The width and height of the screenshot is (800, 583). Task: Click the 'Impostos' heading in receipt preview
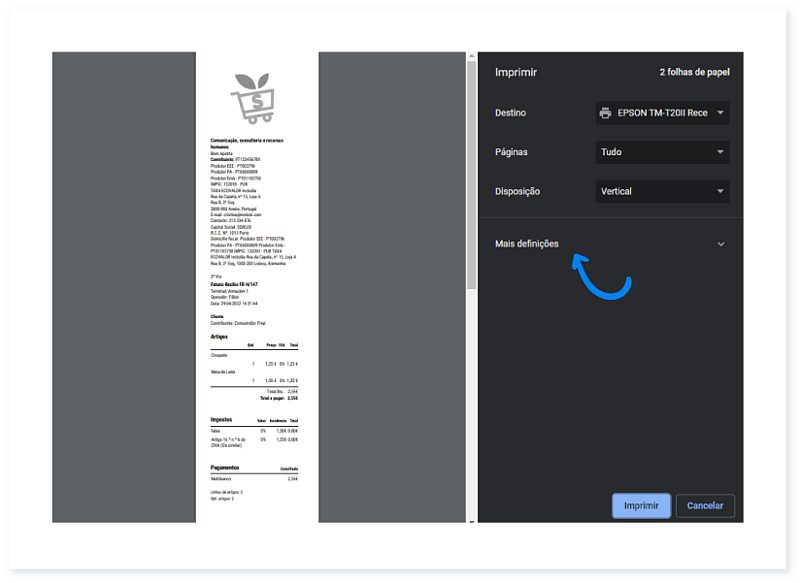pyautogui.click(x=221, y=419)
